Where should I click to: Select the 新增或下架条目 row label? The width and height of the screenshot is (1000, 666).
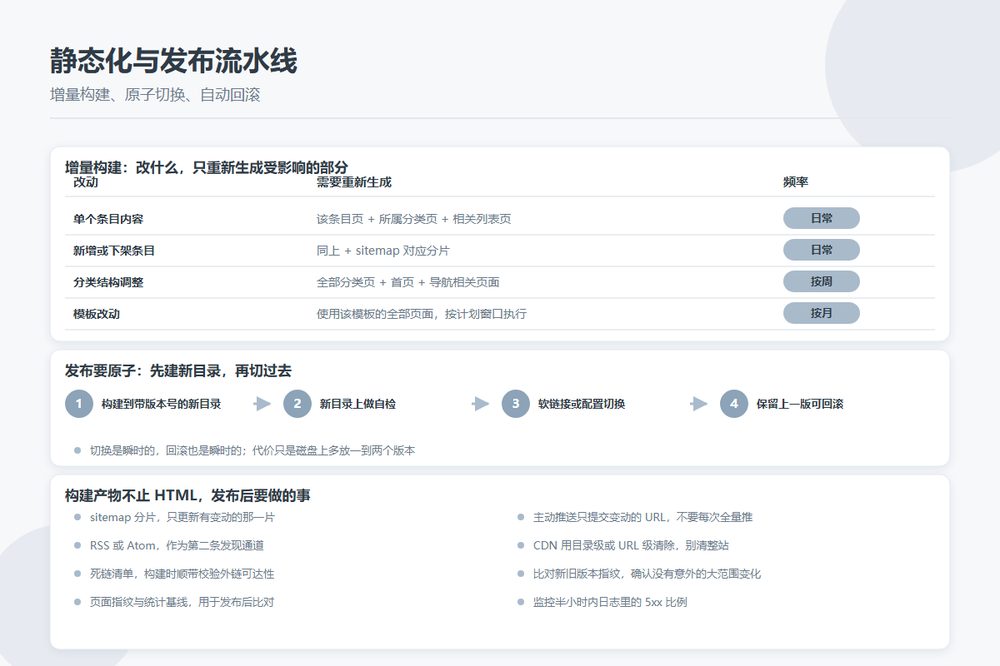114,251
